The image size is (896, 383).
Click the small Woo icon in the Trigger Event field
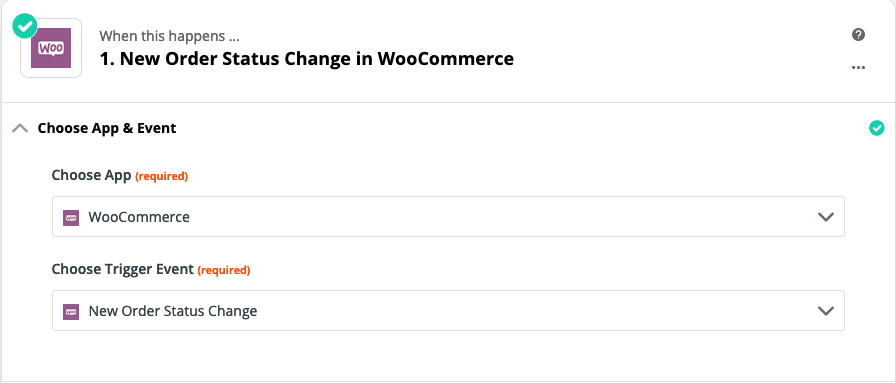pos(71,312)
